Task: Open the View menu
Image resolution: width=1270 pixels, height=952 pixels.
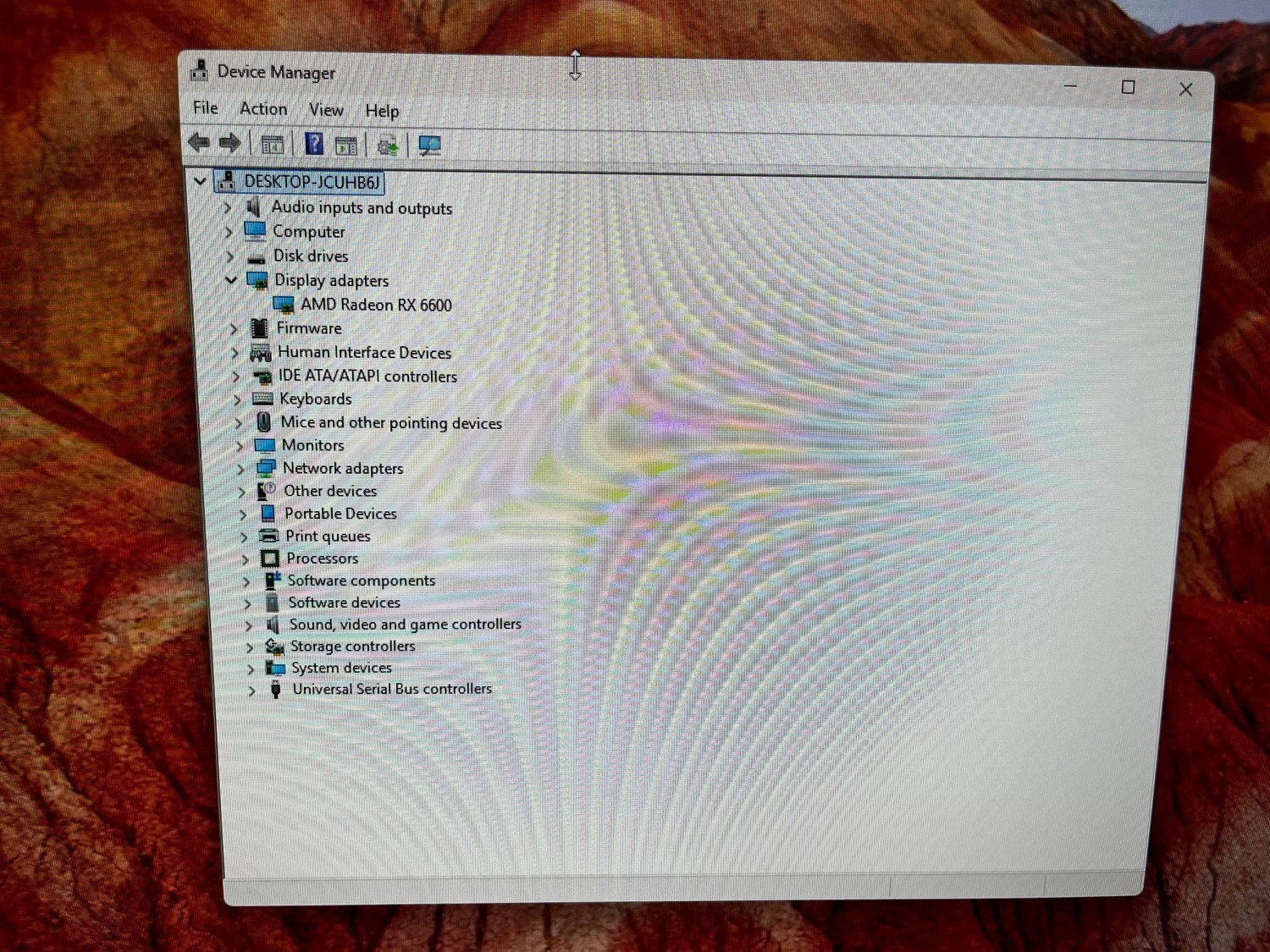Action: click(x=326, y=110)
